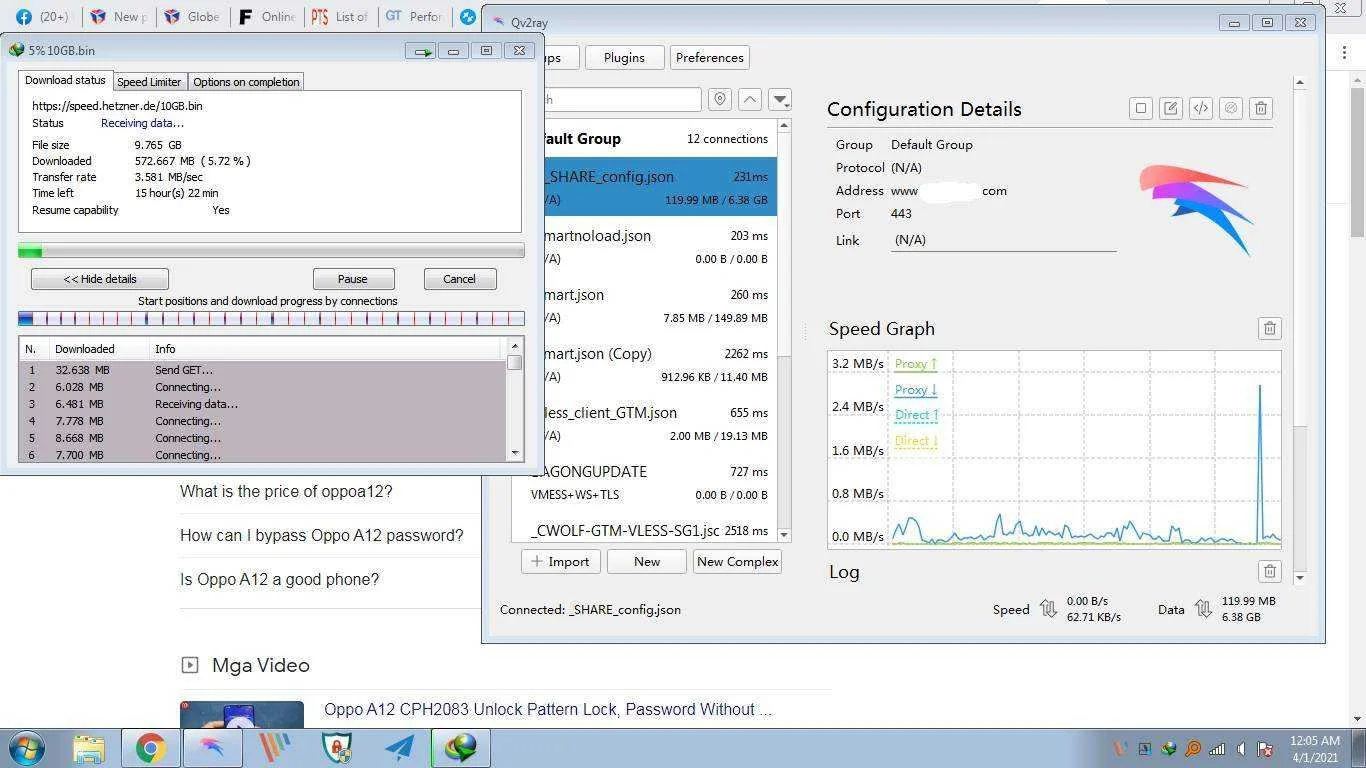The height and width of the screenshot is (768, 1366).
Task: Click the connections segment progress strip
Action: coord(271,318)
